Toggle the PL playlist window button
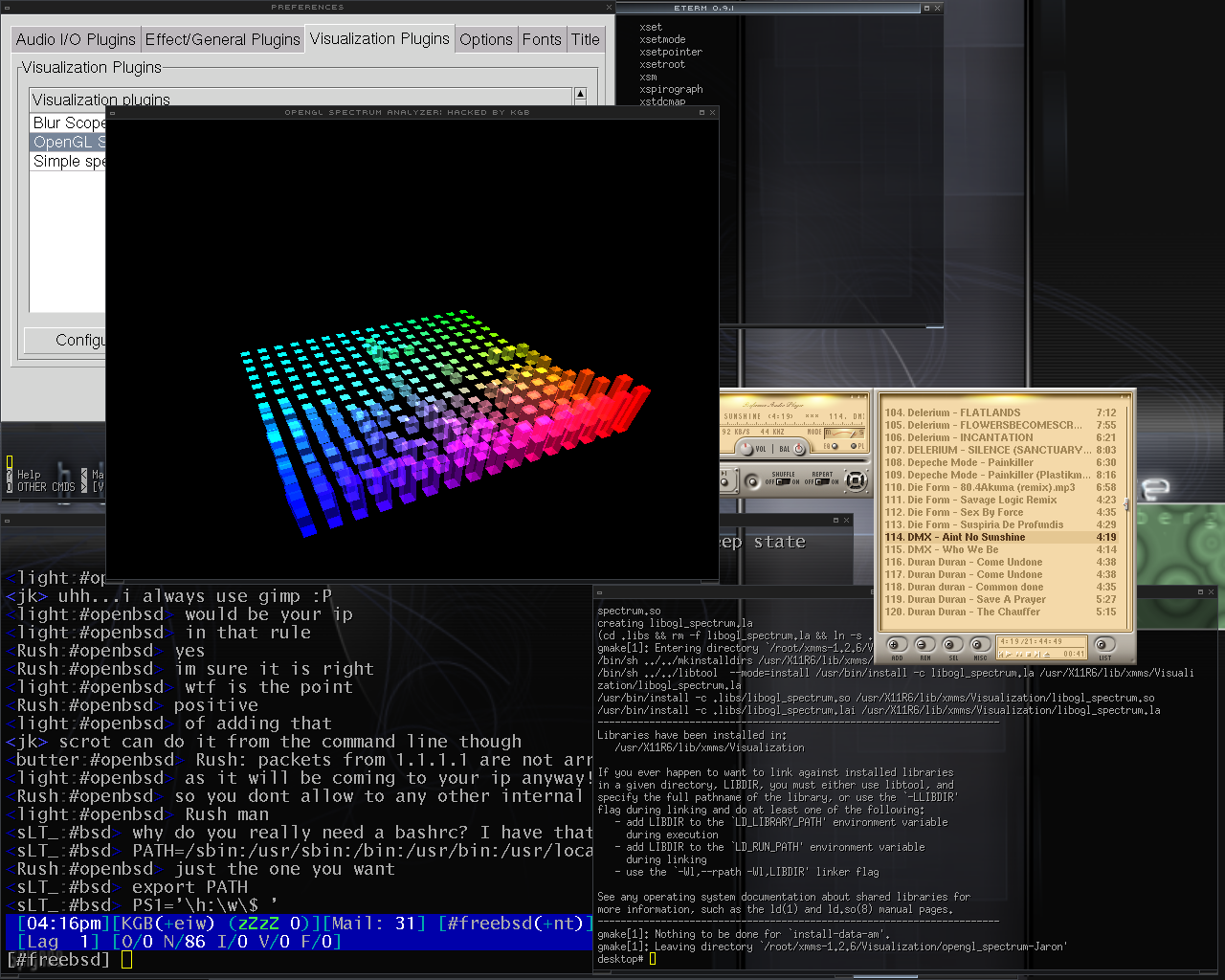The image size is (1225, 980). [x=855, y=446]
